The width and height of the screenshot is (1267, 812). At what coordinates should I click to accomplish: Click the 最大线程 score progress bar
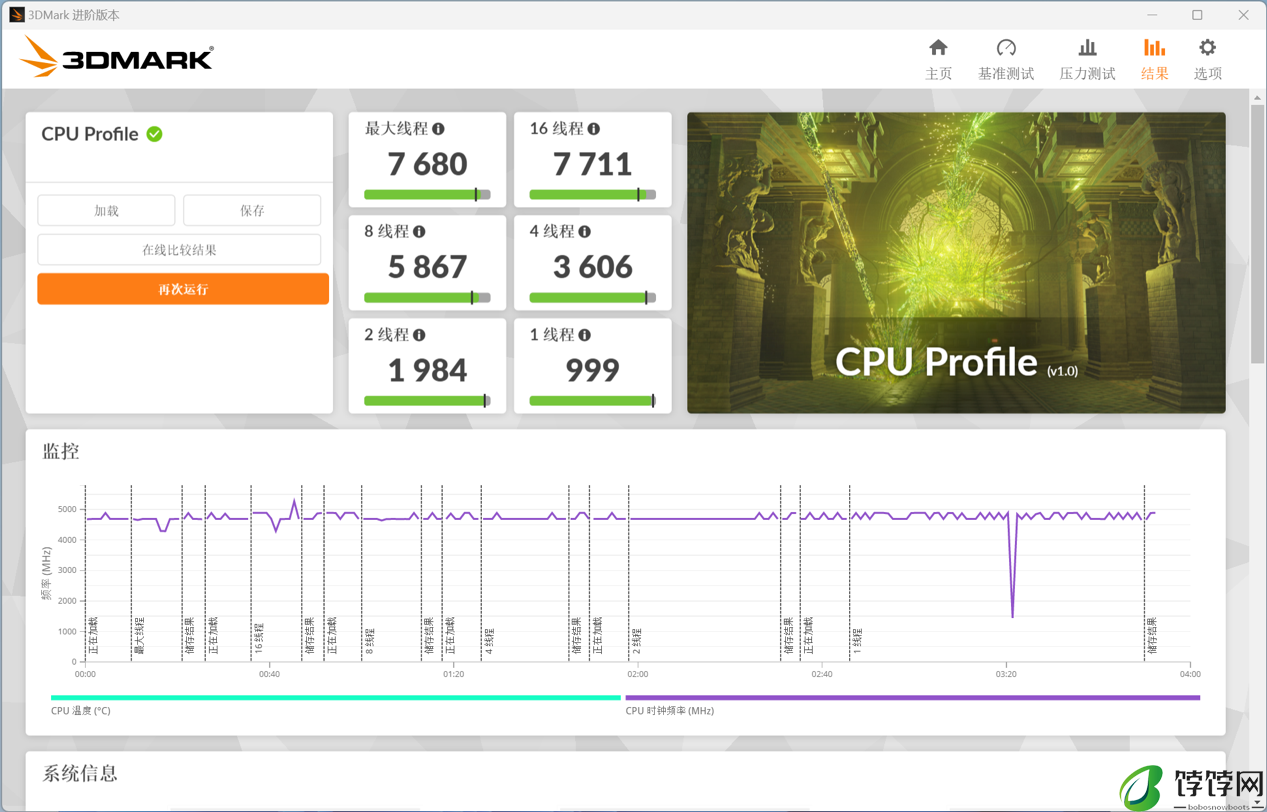(x=427, y=195)
